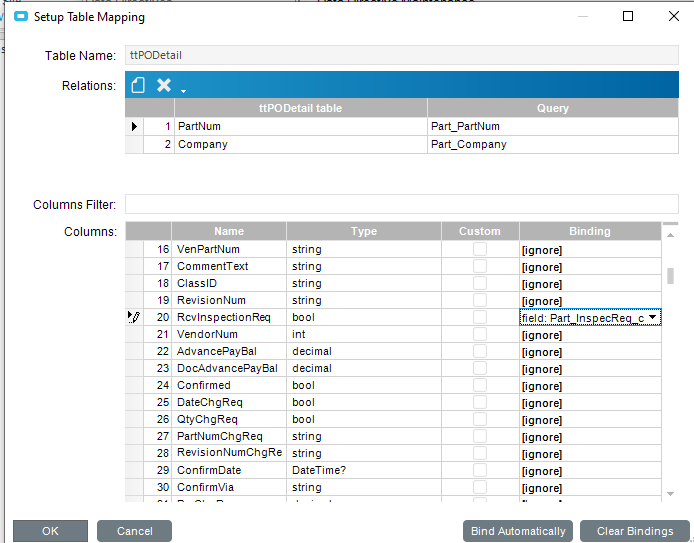Click Clear Bindings button

click(x=635, y=531)
